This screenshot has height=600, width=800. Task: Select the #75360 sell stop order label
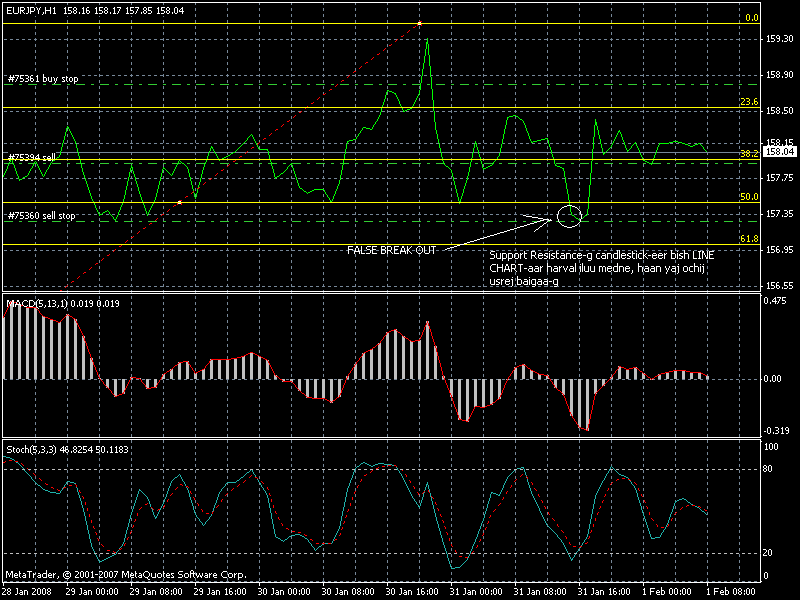(41, 215)
